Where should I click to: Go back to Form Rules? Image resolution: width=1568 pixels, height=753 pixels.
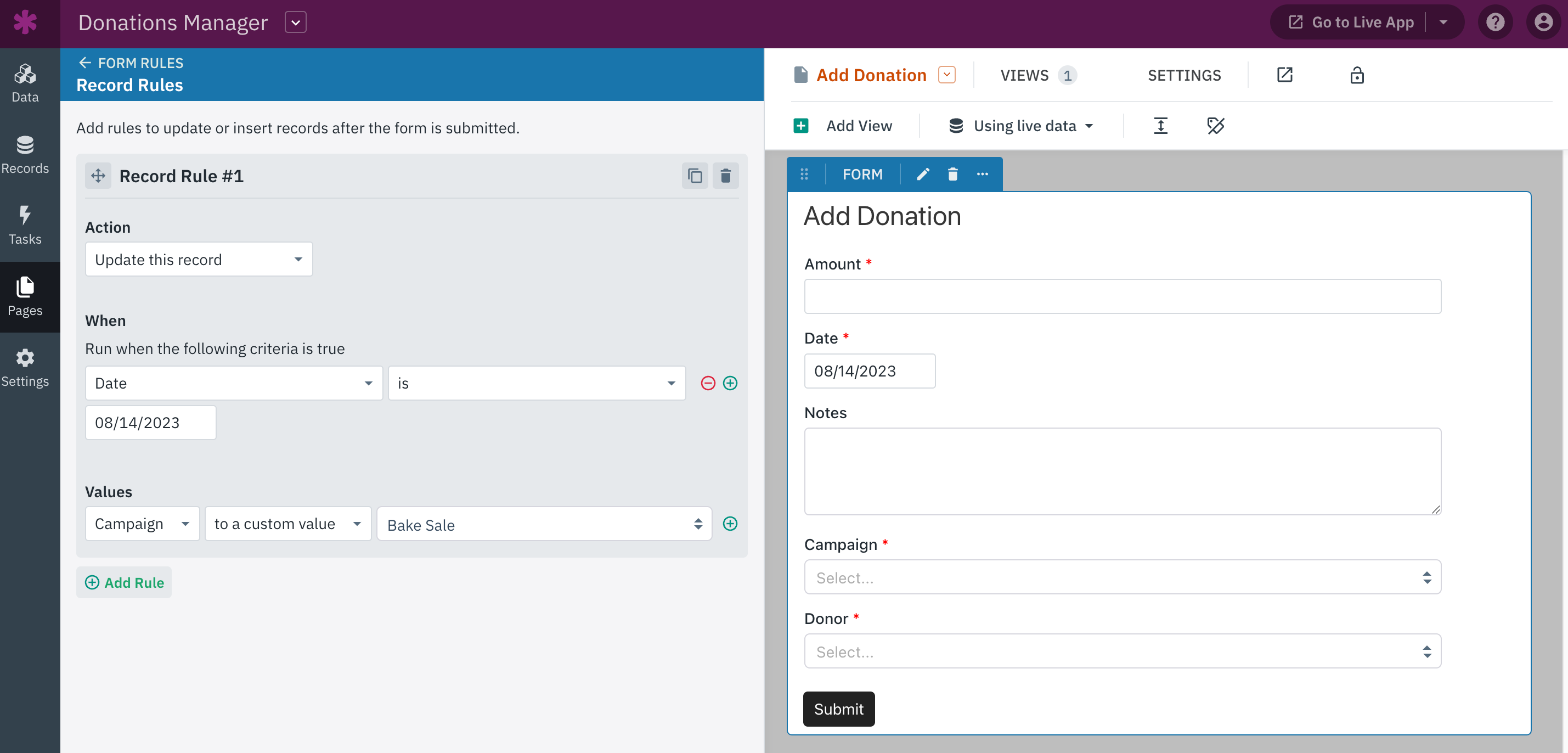pos(131,63)
